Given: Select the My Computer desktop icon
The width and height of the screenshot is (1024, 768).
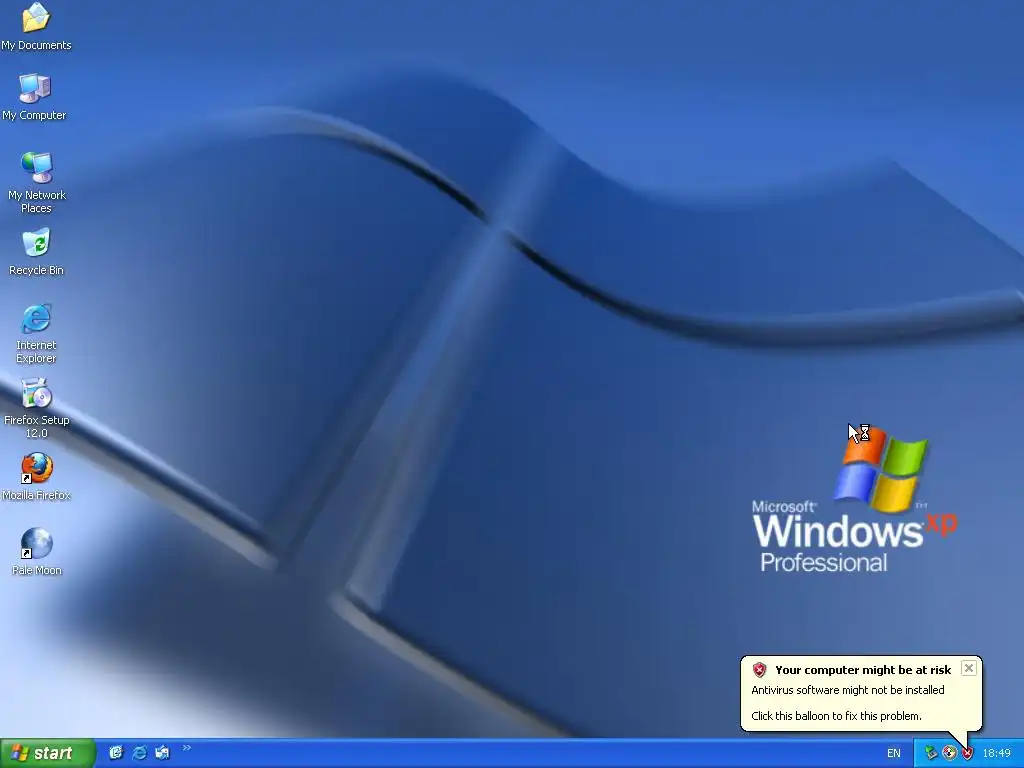Looking at the screenshot, I should (35, 97).
